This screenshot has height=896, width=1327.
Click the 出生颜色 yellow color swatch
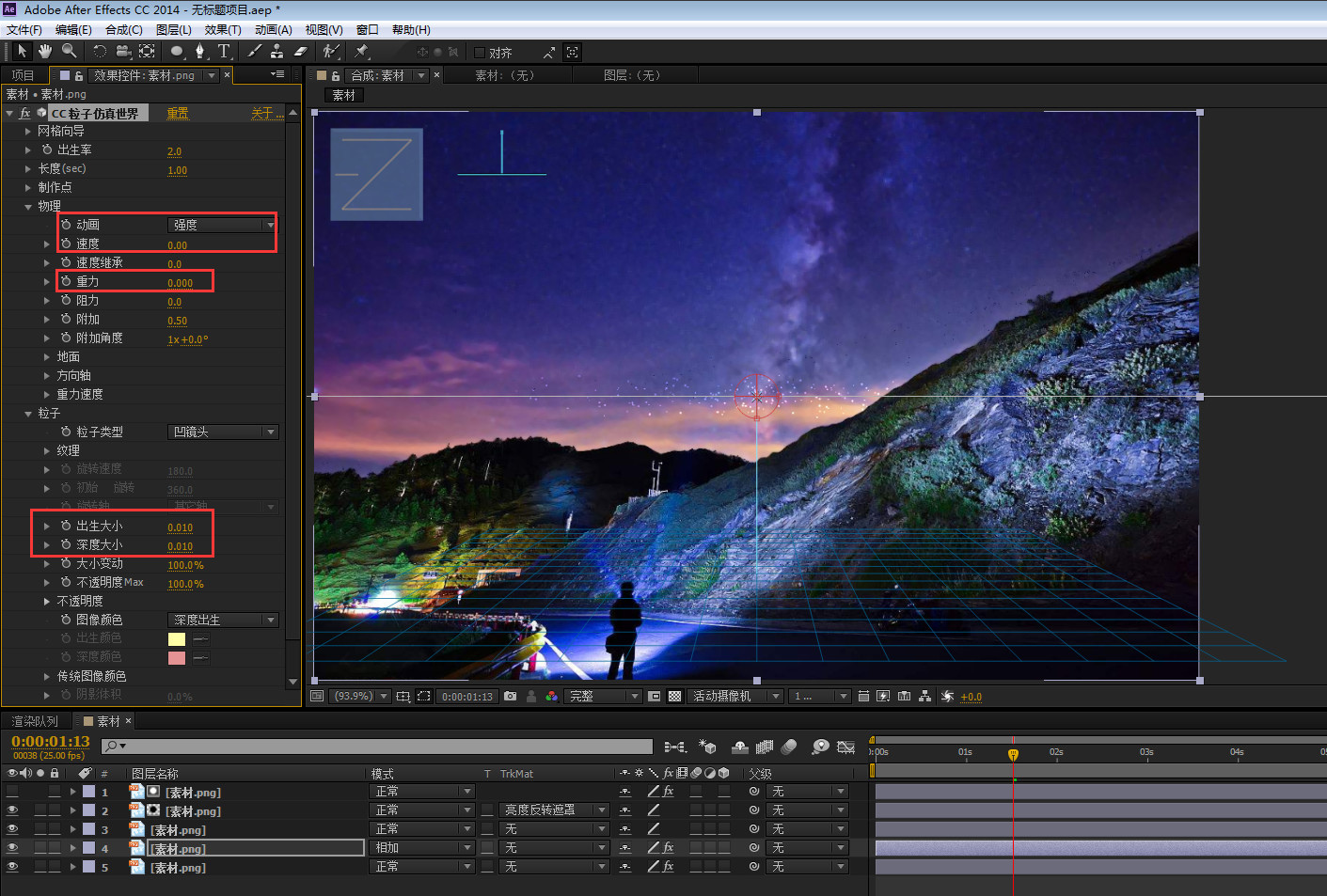177,639
